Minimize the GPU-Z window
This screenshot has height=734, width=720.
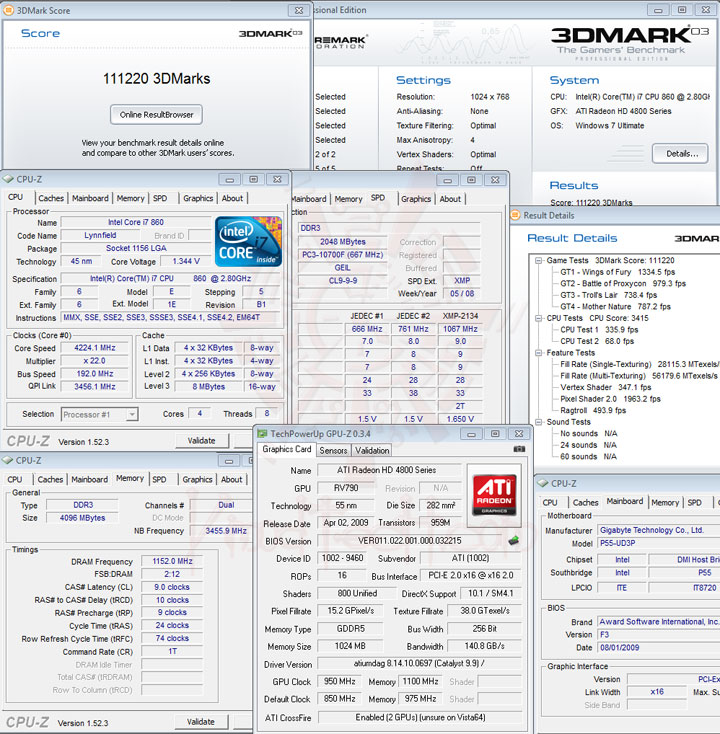coord(471,434)
